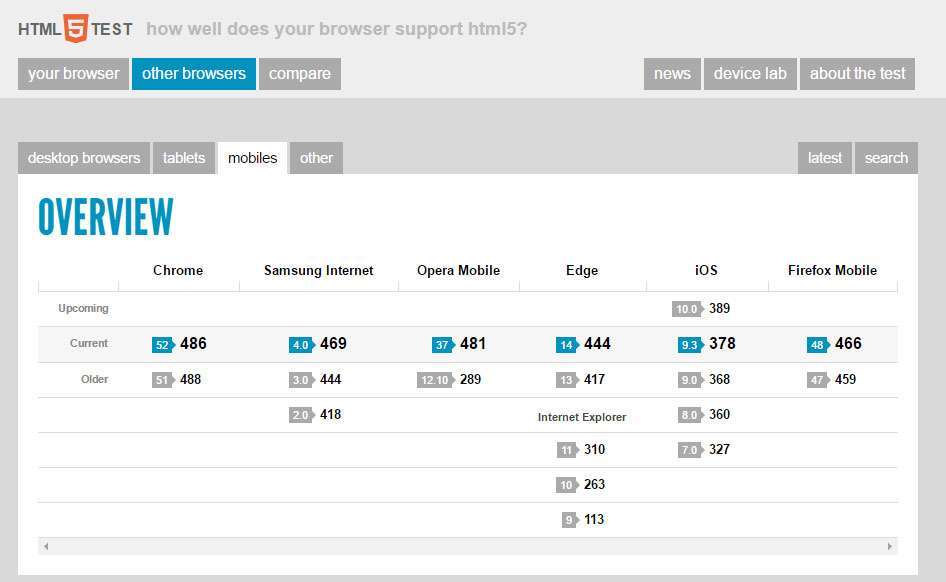
Task: Go to the device lab page
Action: pyautogui.click(x=750, y=74)
